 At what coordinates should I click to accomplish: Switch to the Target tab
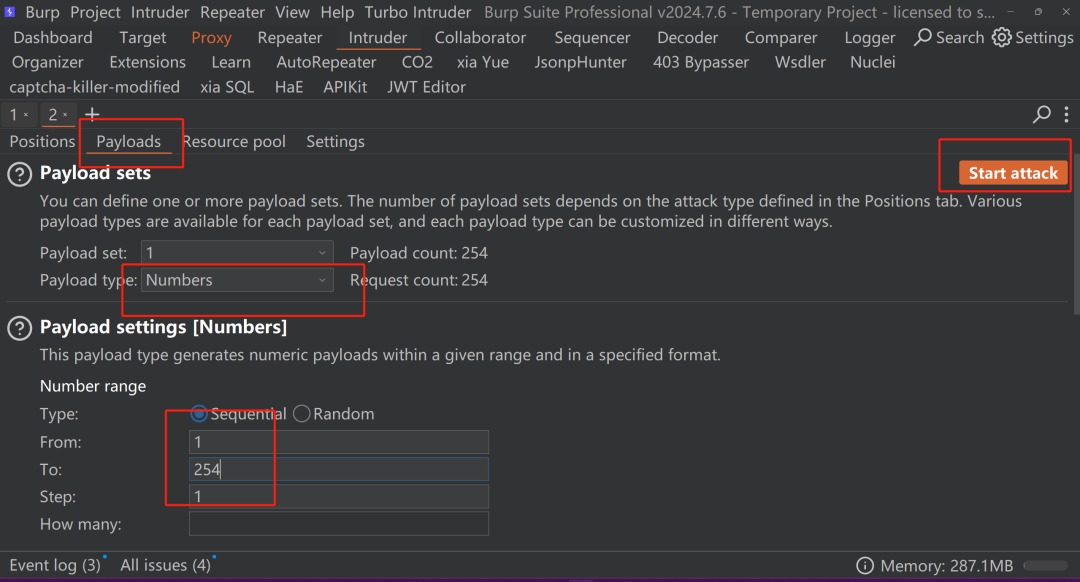click(143, 38)
